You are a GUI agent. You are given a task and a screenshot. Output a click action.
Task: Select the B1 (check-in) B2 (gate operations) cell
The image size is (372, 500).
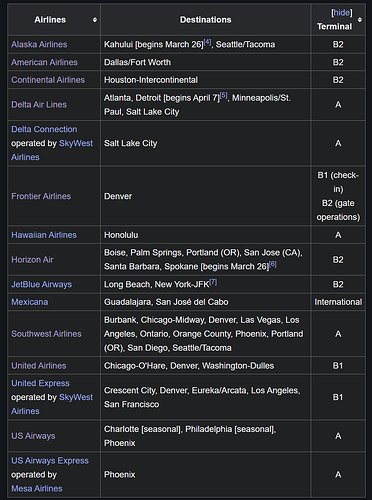tap(338, 196)
